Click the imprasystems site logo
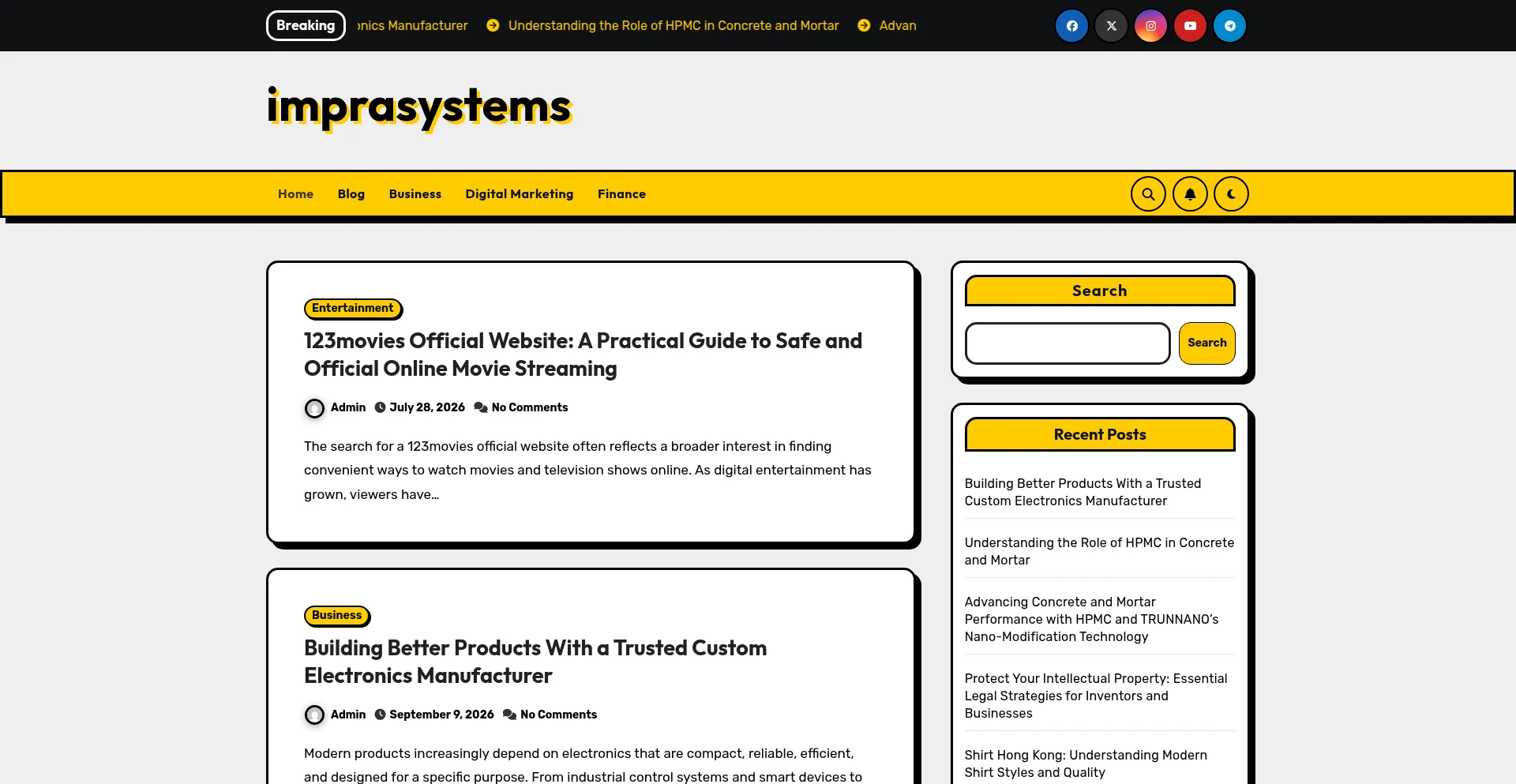 pos(419,108)
